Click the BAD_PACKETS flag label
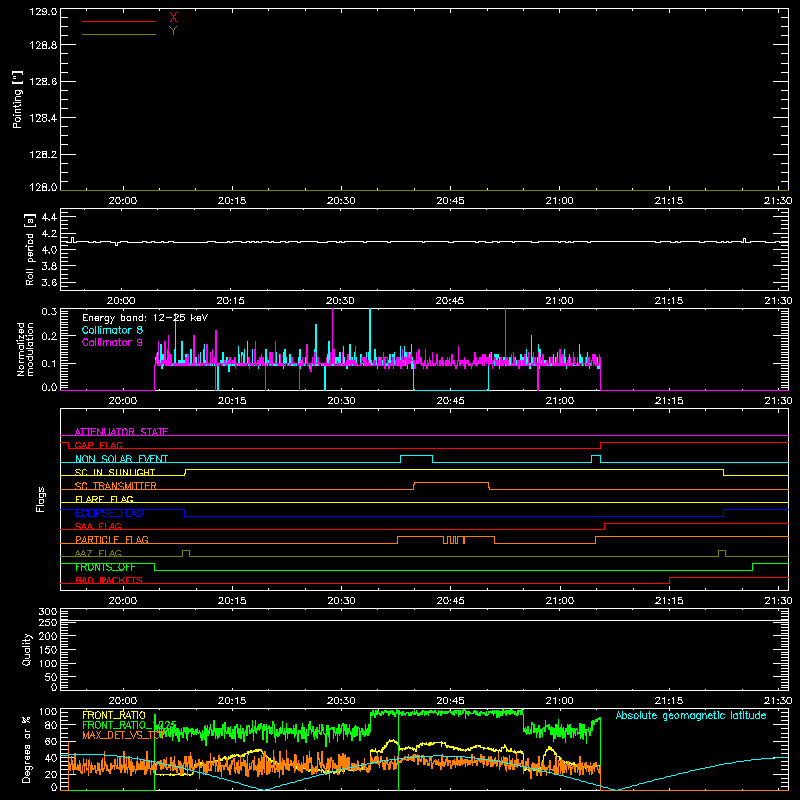 coord(109,580)
